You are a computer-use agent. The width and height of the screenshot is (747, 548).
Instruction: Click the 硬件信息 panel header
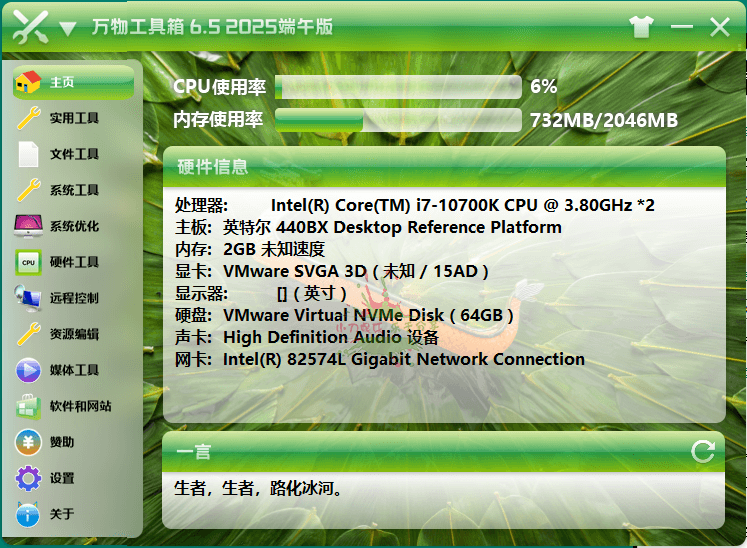[x=443, y=167]
